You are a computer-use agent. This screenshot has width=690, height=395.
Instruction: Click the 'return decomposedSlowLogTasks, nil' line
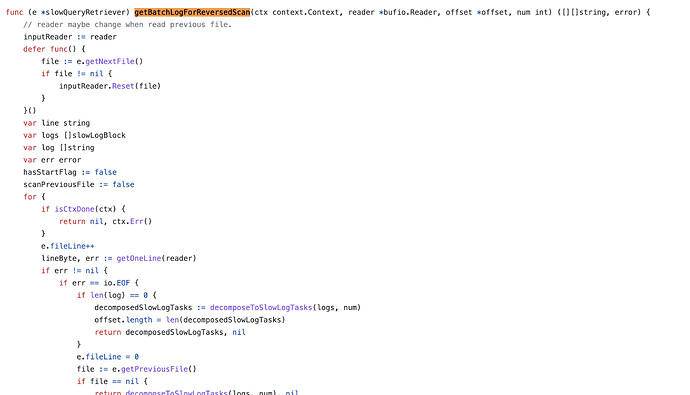point(170,333)
